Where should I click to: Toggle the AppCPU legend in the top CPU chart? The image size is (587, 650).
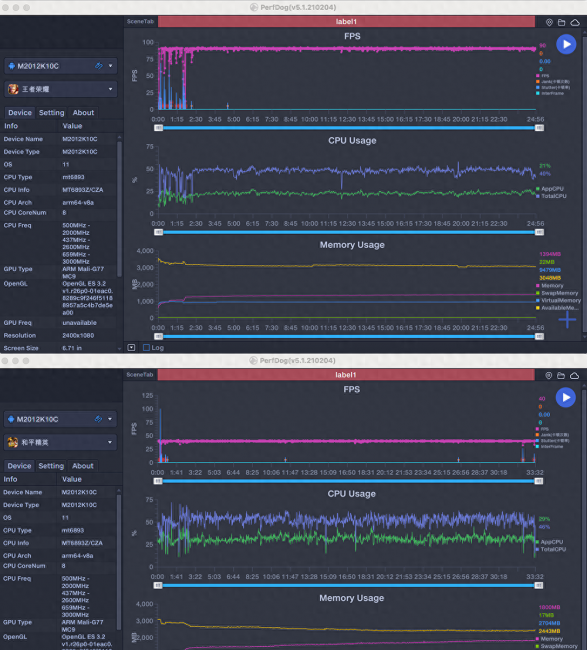click(x=550, y=189)
